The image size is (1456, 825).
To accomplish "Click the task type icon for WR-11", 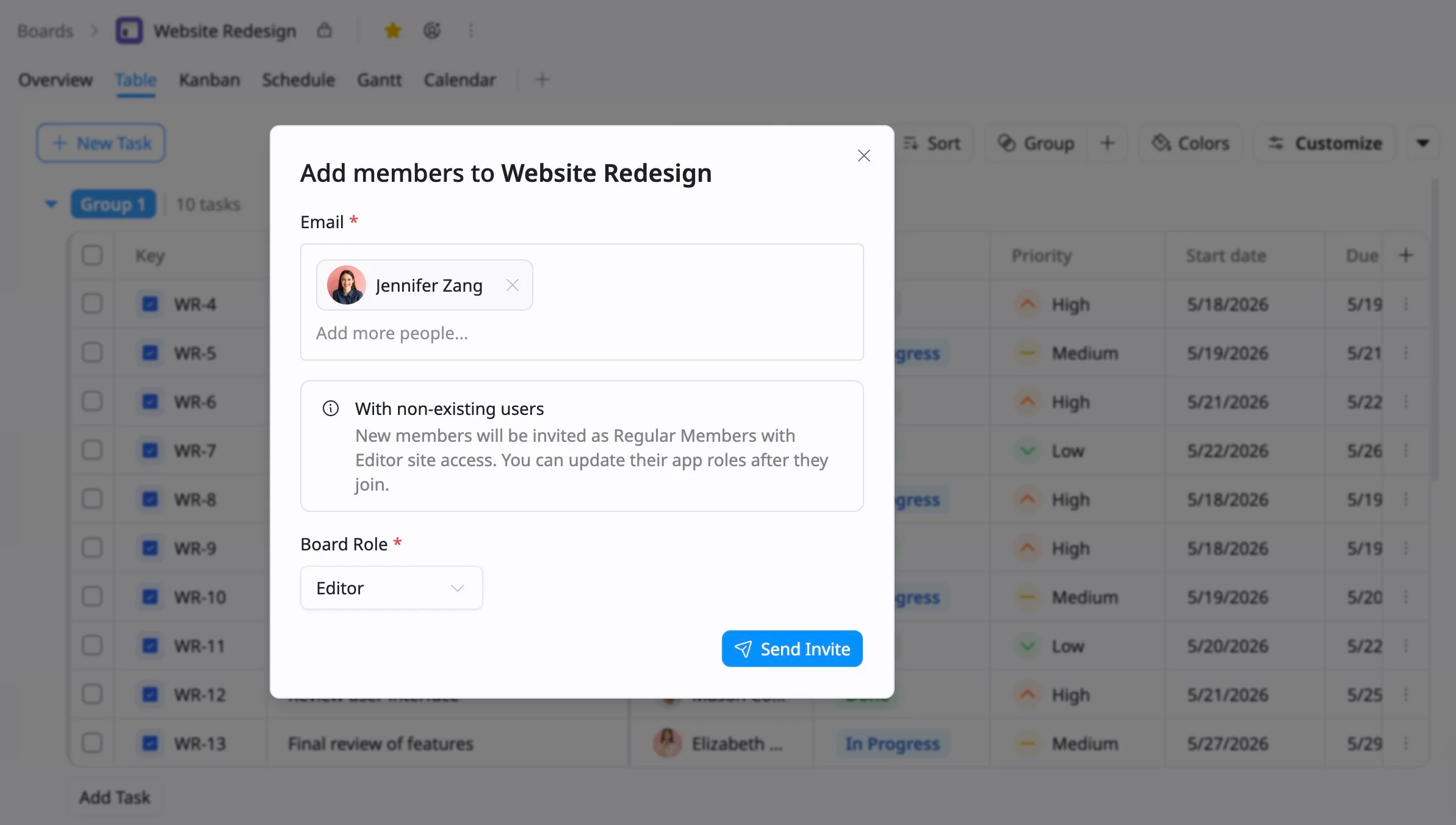I will 150,646.
